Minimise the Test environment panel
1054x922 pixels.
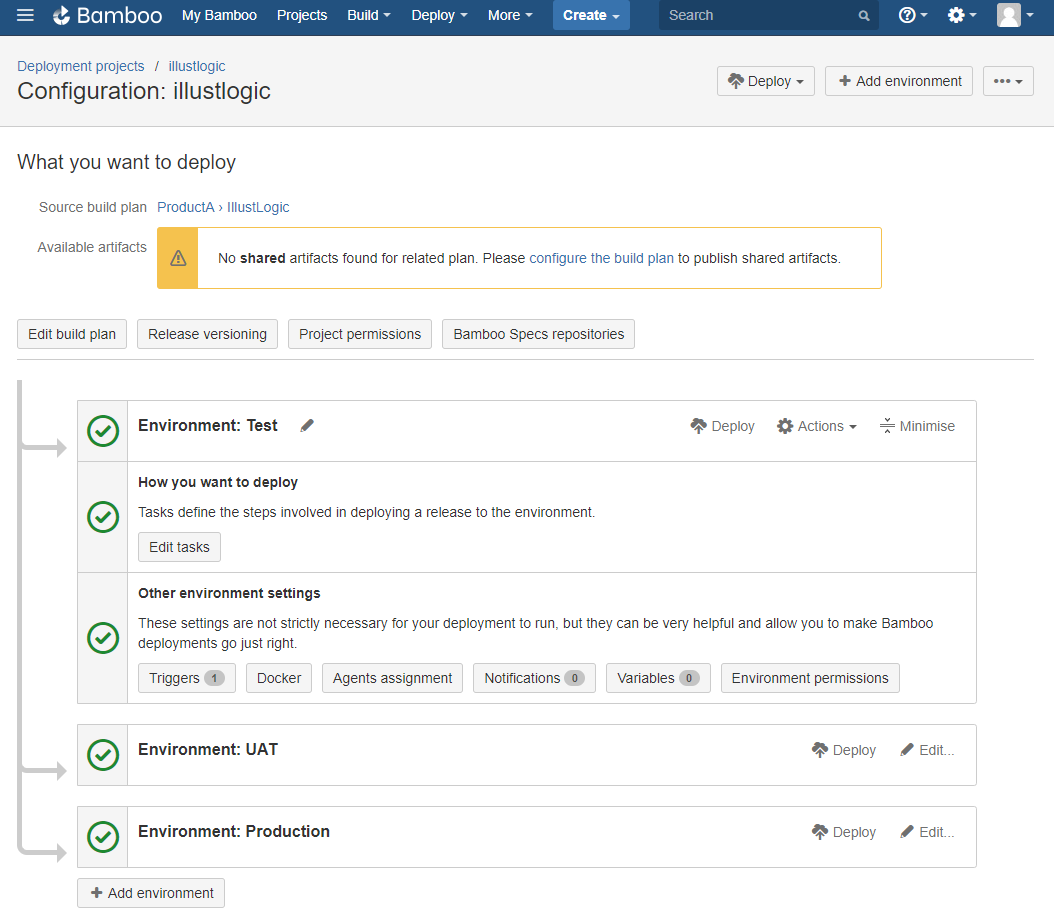click(x=917, y=426)
